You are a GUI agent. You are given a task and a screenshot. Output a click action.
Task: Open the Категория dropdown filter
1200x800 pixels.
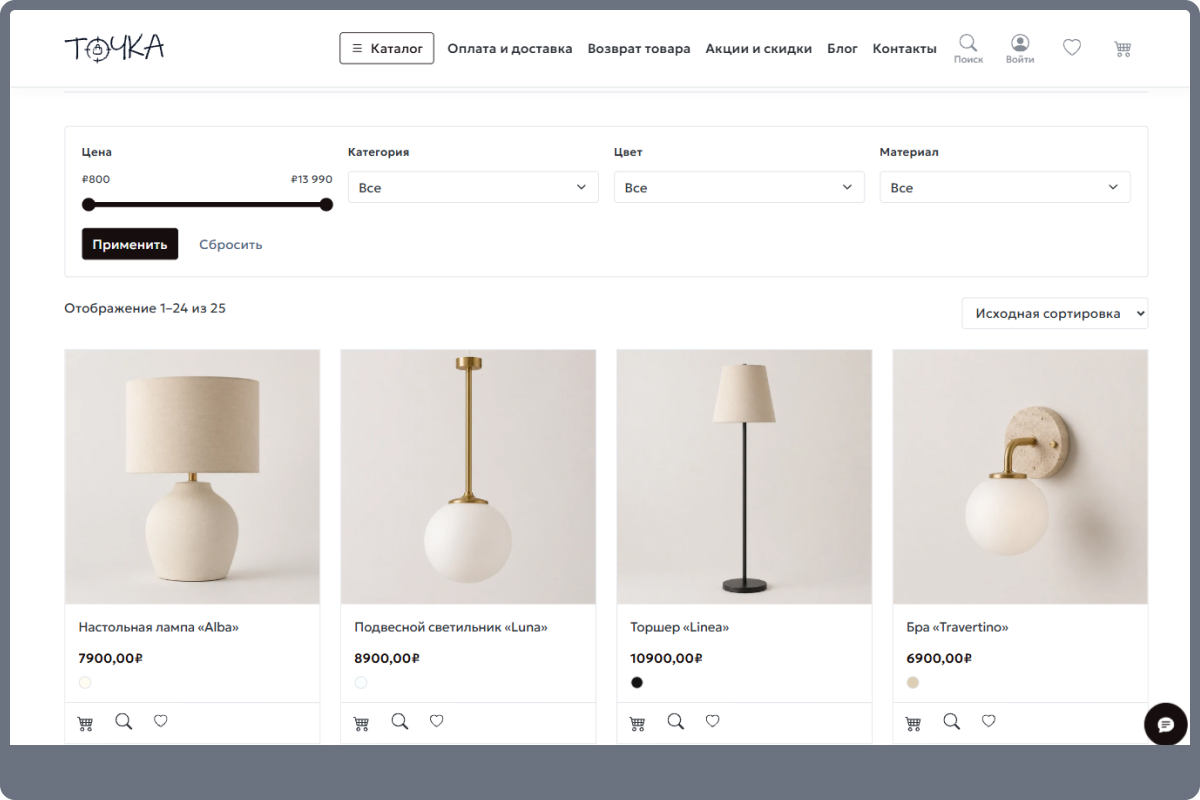(x=473, y=187)
